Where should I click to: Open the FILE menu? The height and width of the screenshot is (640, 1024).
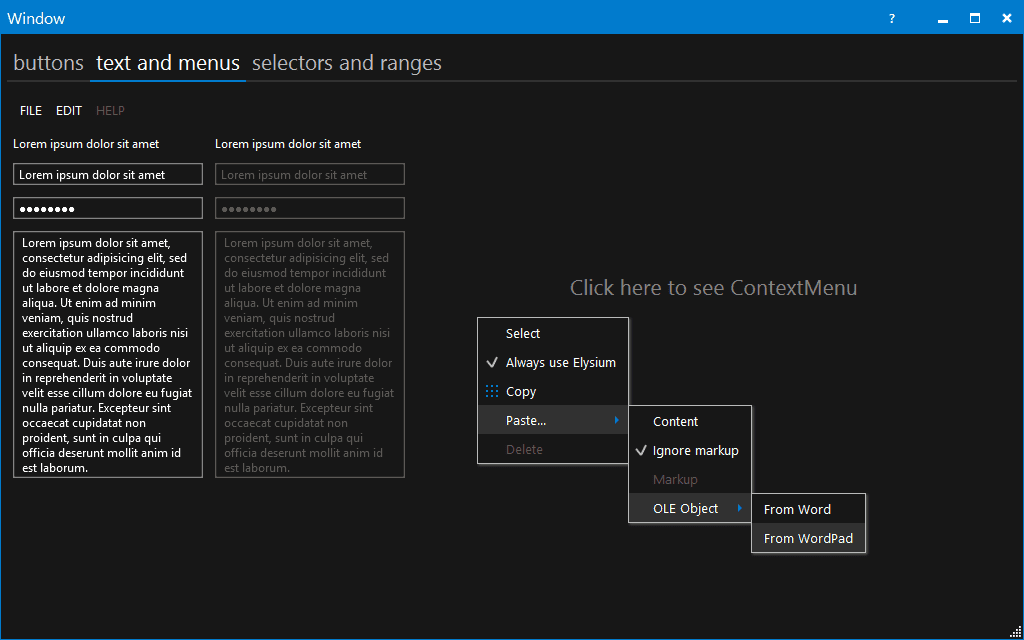pos(30,110)
